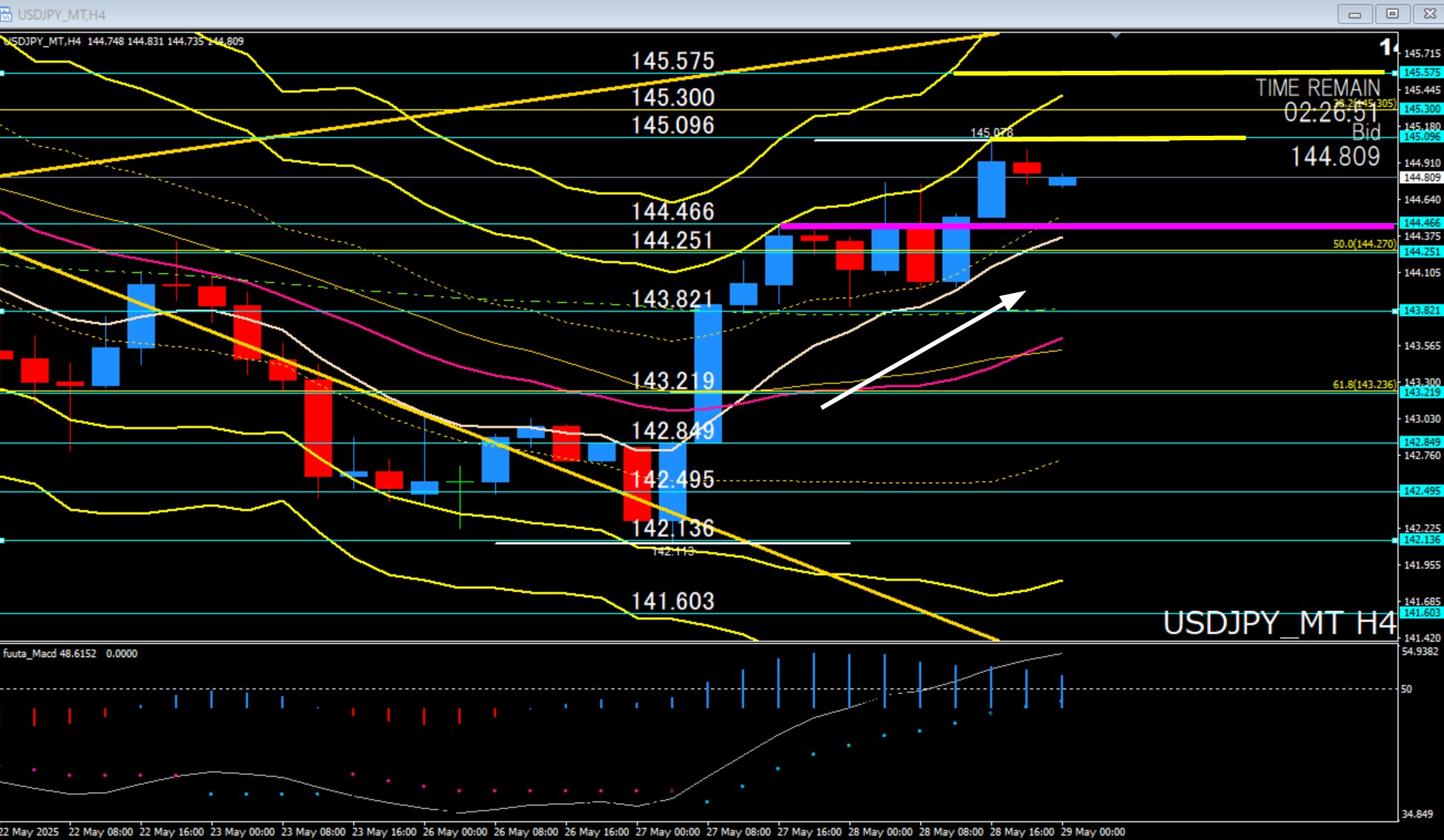The width and height of the screenshot is (1444, 840).
Task: Click the 141.603 tag on the price axis
Action: click(1421, 613)
